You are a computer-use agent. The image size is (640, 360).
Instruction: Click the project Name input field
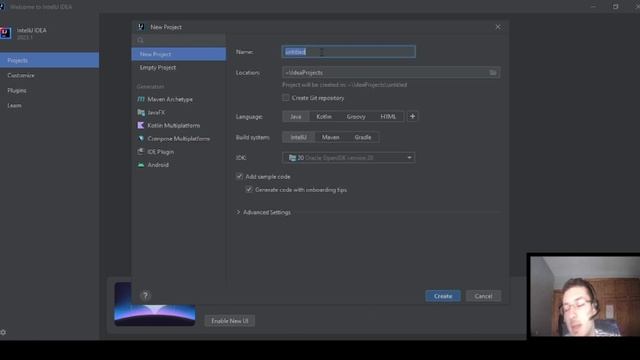coord(349,51)
